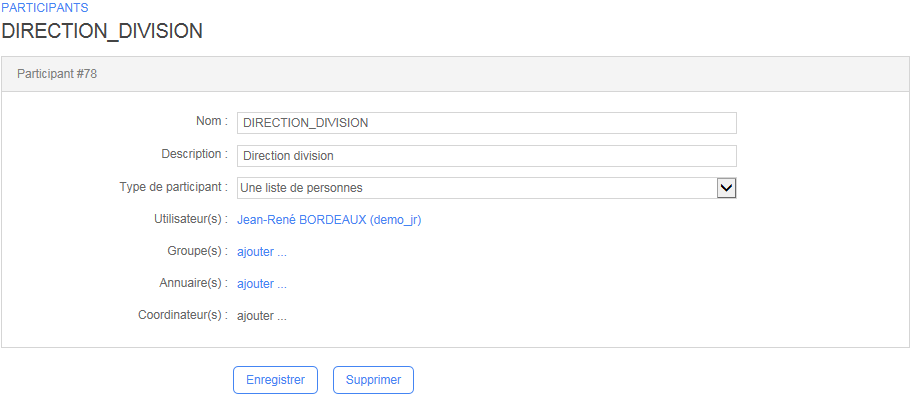
Task: Click into the Description text field
Action: click(487, 156)
